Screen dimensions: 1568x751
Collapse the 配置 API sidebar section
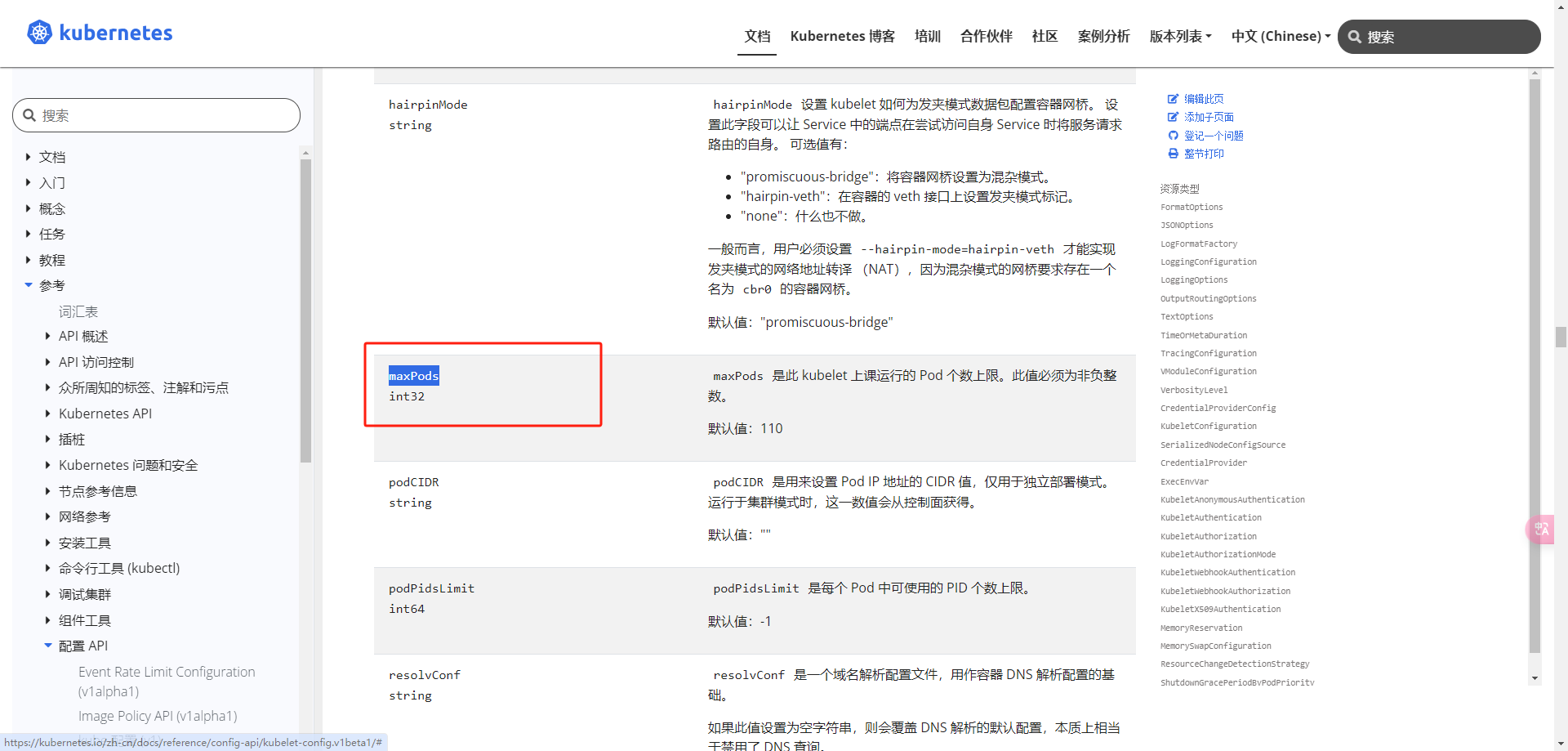point(48,646)
